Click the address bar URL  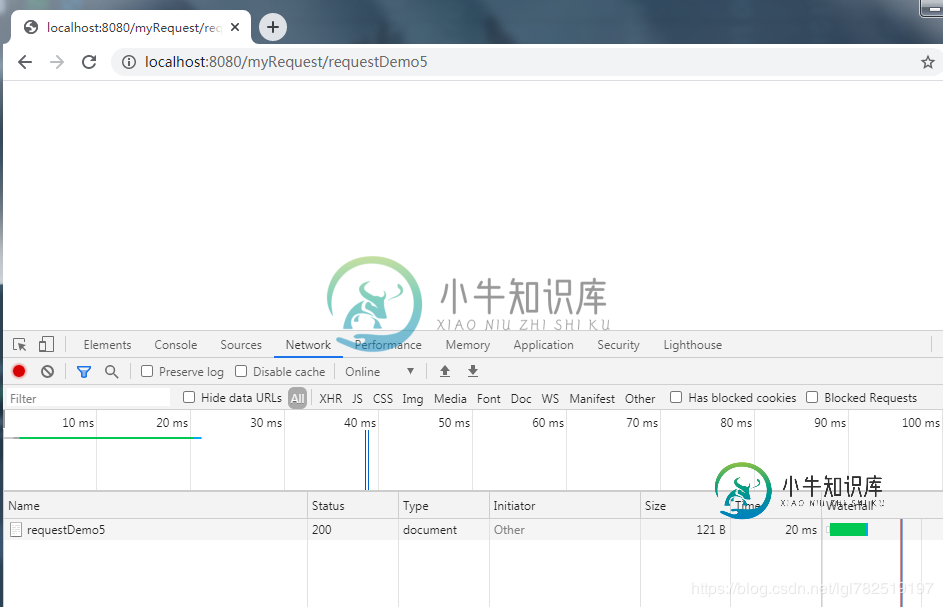(286, 62)
